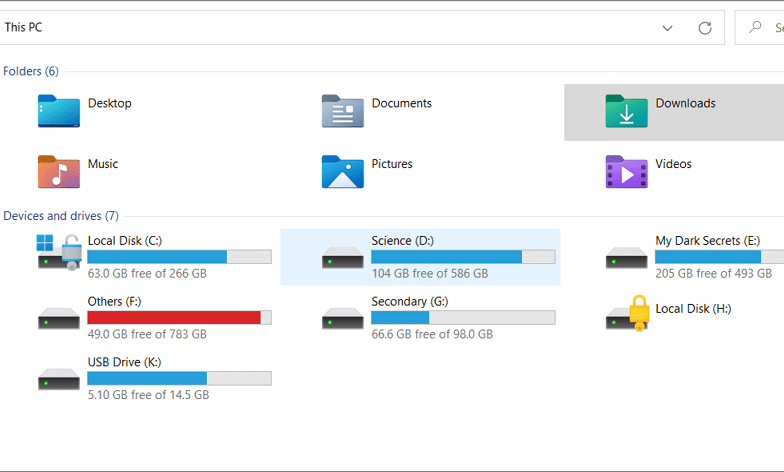Click the Local Disk (C:) usage bar
The height and width of the screenshot is (472, 784).
[x=180, y=257]
